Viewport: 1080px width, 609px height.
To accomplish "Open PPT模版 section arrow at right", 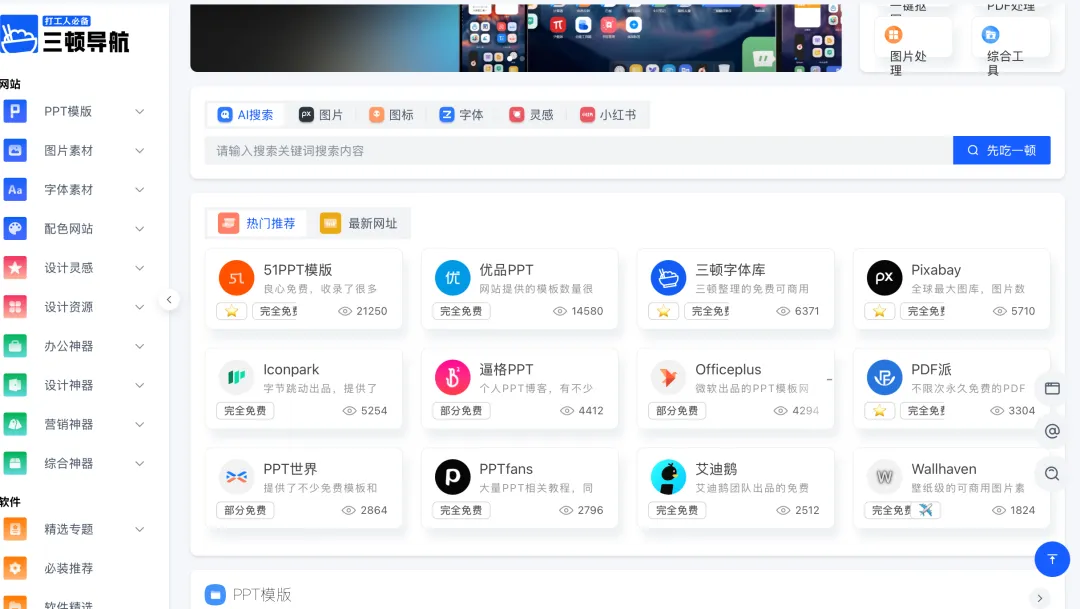I will (1040, 598).
